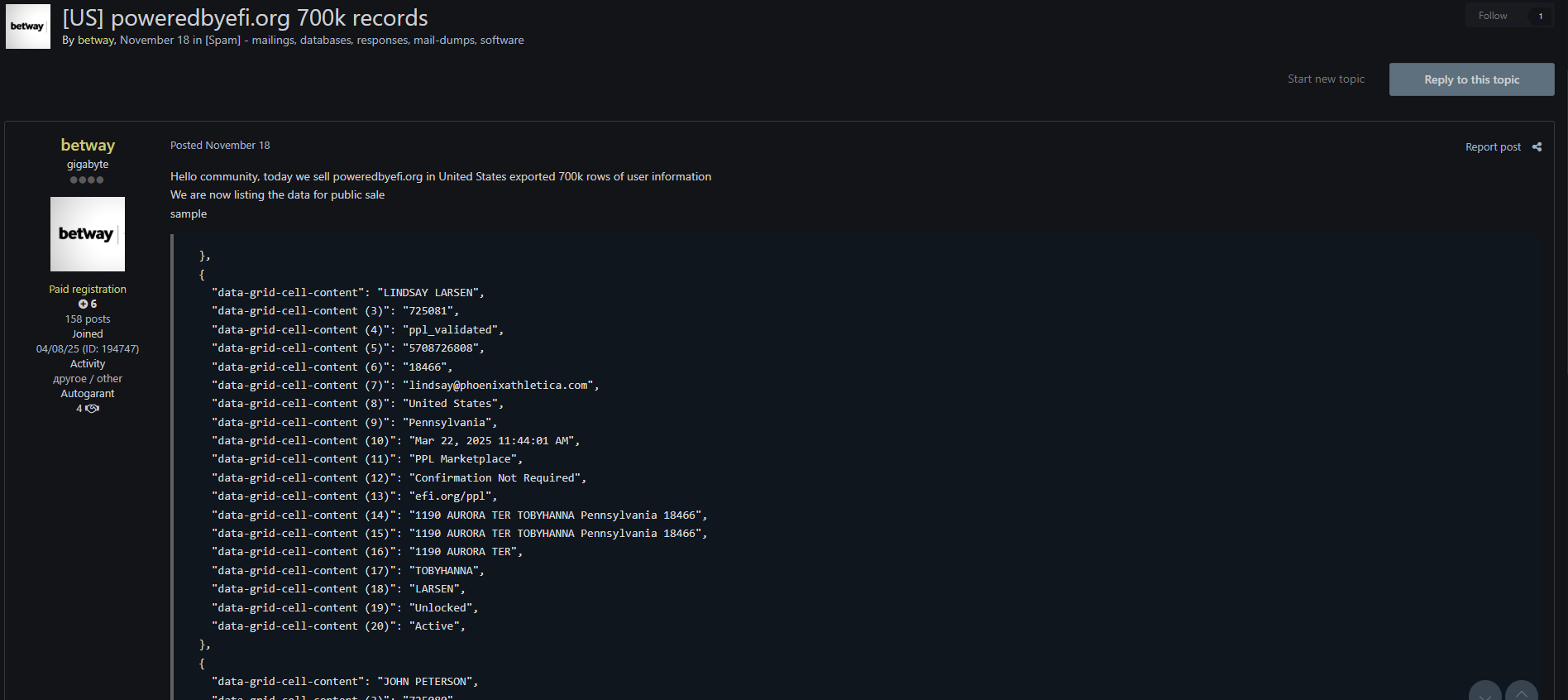
Task: Open the [Spam] forum category link
Action: pos(223,41)
